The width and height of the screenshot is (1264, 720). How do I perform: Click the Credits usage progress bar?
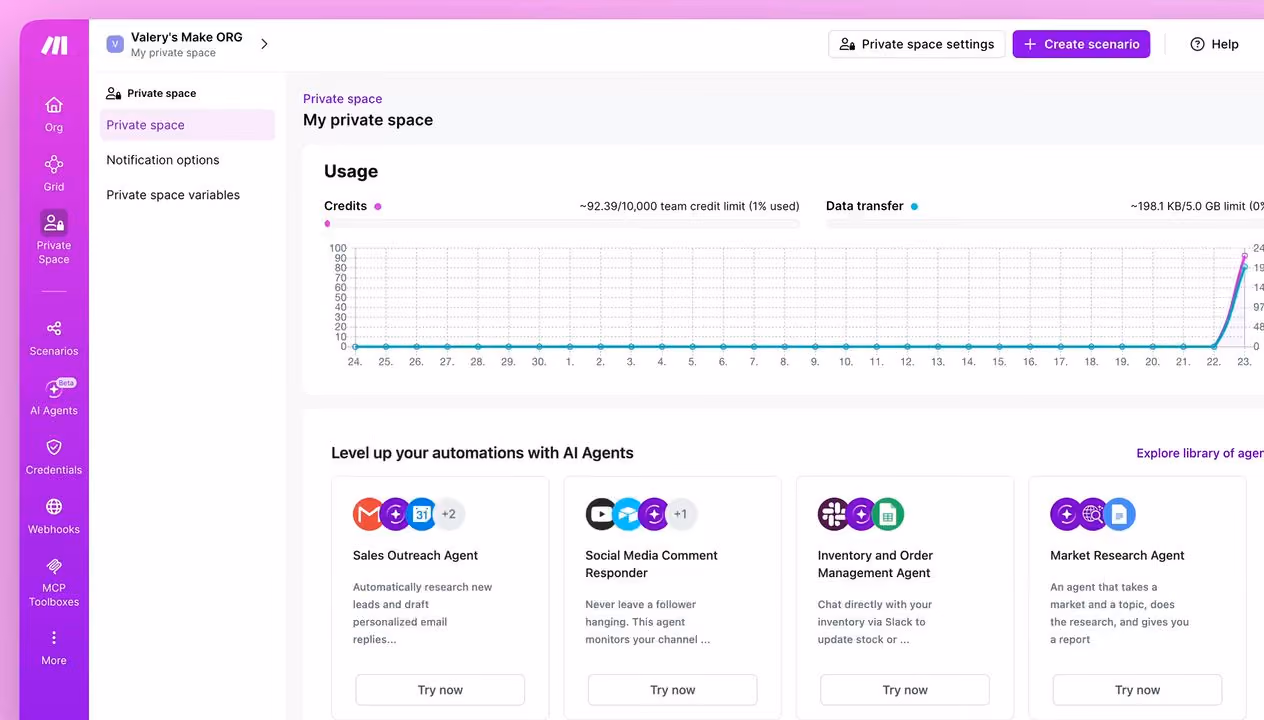(x=562, y=224)
